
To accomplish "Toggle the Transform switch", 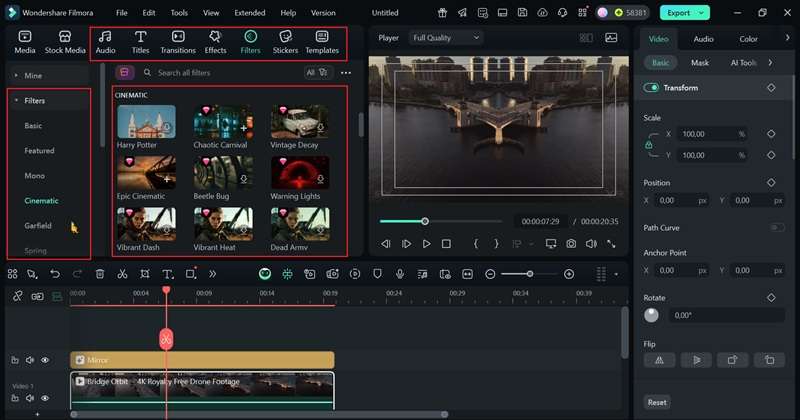I will (651, 88).
